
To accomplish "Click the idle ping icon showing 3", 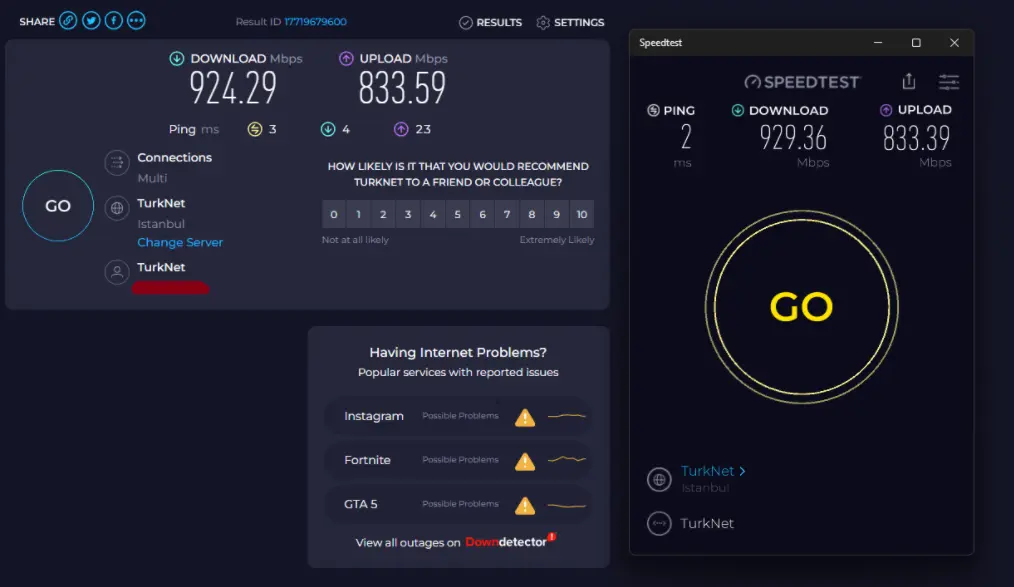I will click(255, 129).
